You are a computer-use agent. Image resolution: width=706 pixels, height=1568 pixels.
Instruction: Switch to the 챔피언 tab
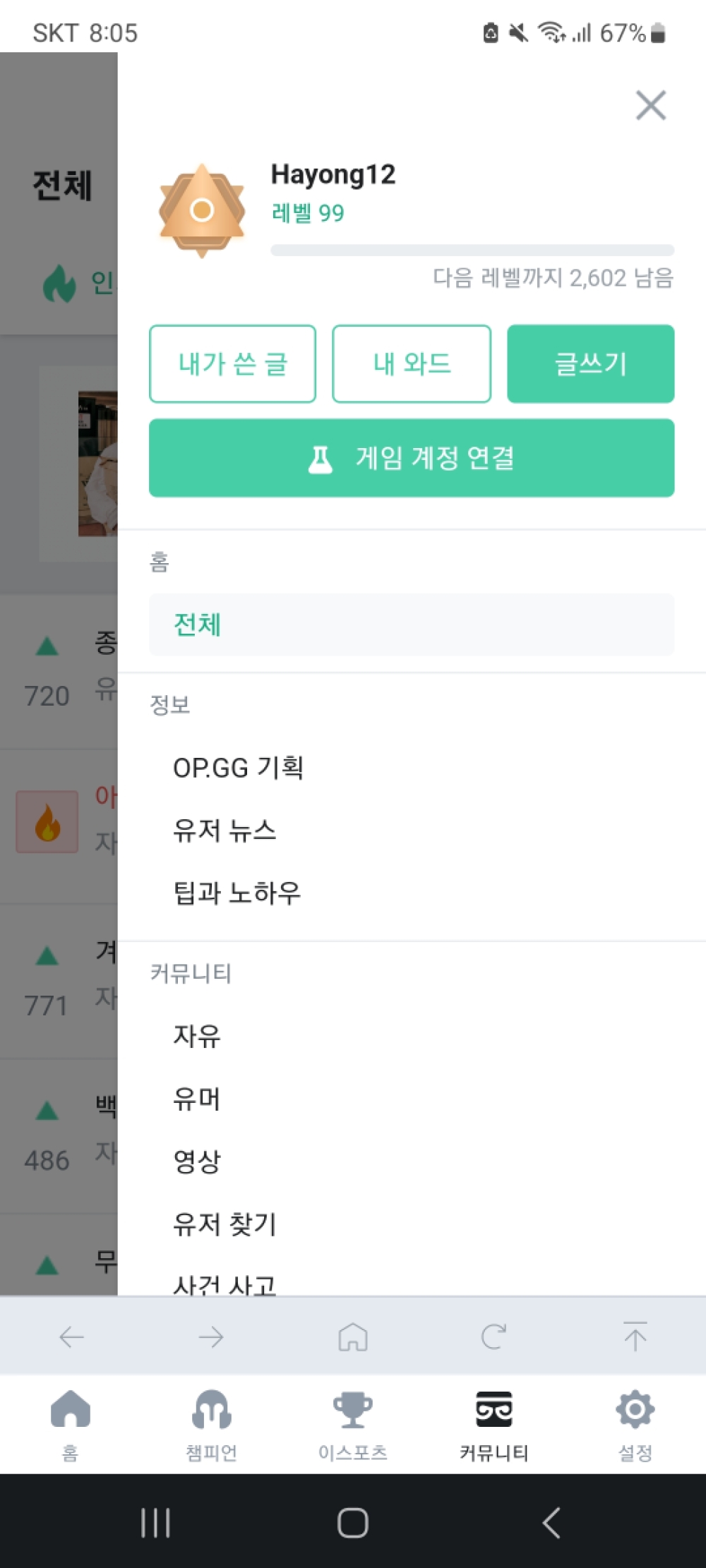click(x=211, y=1423)
